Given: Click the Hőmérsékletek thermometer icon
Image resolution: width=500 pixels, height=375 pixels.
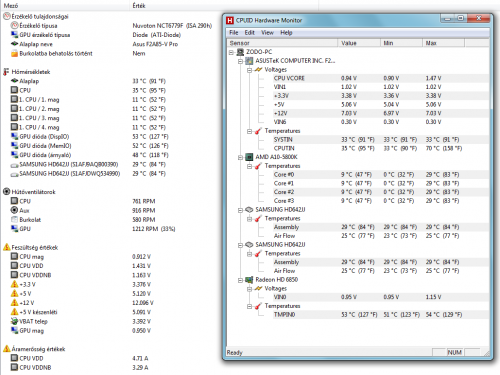Looking at the screenshot, I should (6, 72).
